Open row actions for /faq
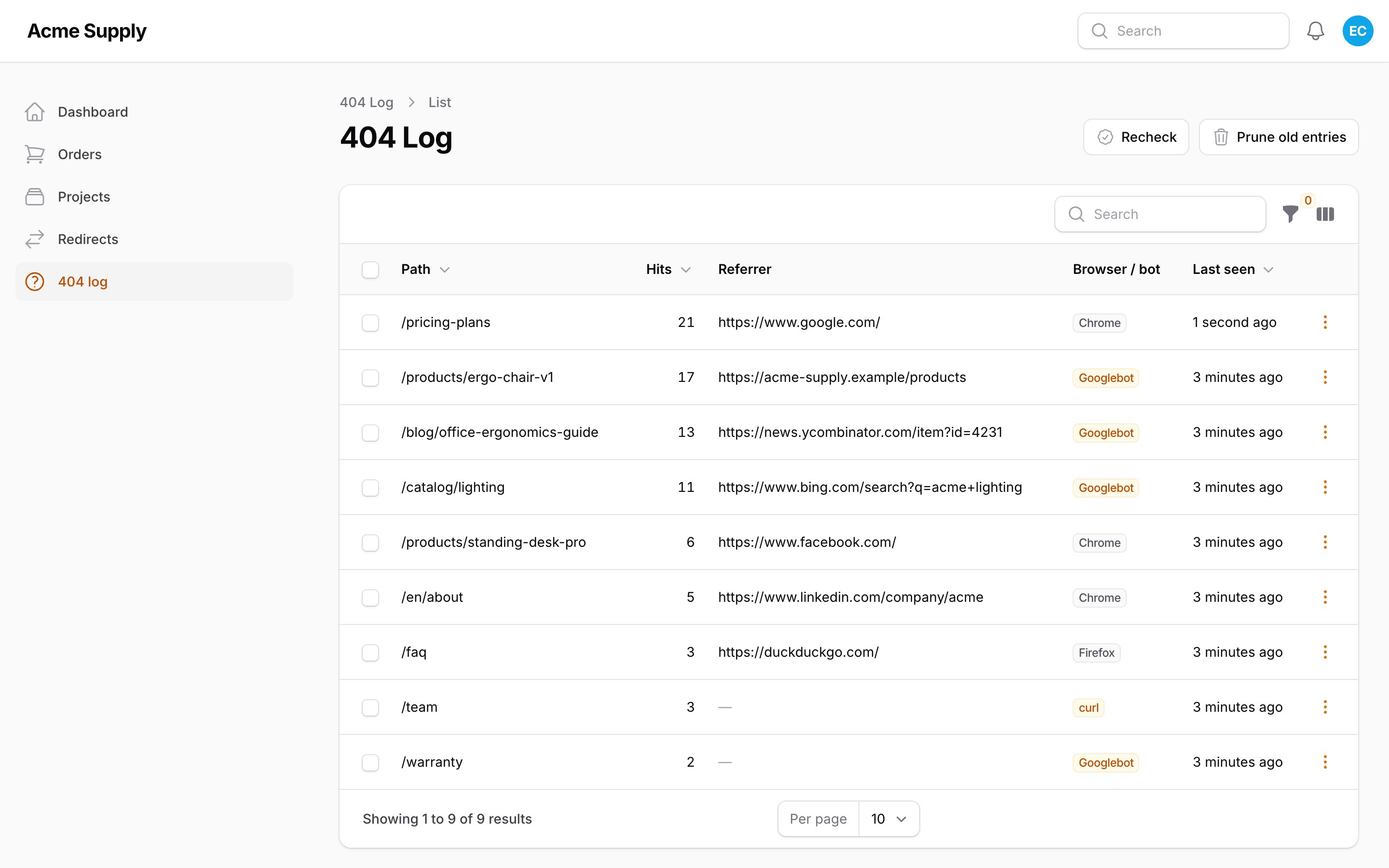The image size is (1389, 868). click(1325, 652)
